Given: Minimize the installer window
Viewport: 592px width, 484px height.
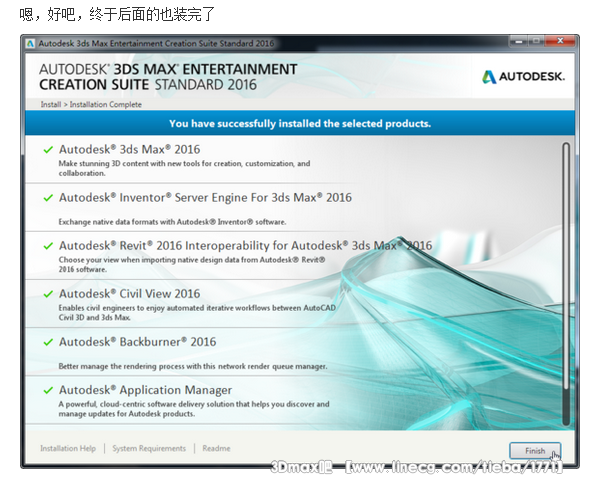Looking at the screenshot, I should pyautogui.click(x=519, y=41).
